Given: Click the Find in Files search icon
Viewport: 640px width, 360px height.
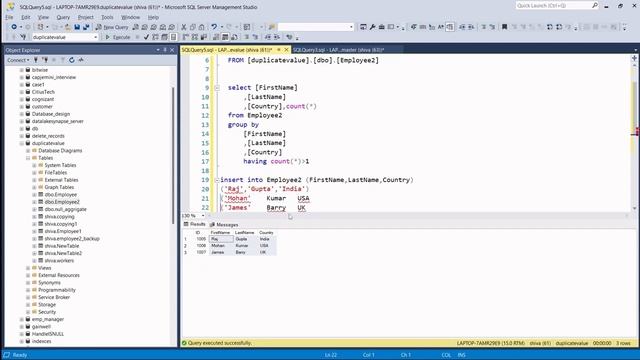Looking at the screenshot, I should 272,27.
